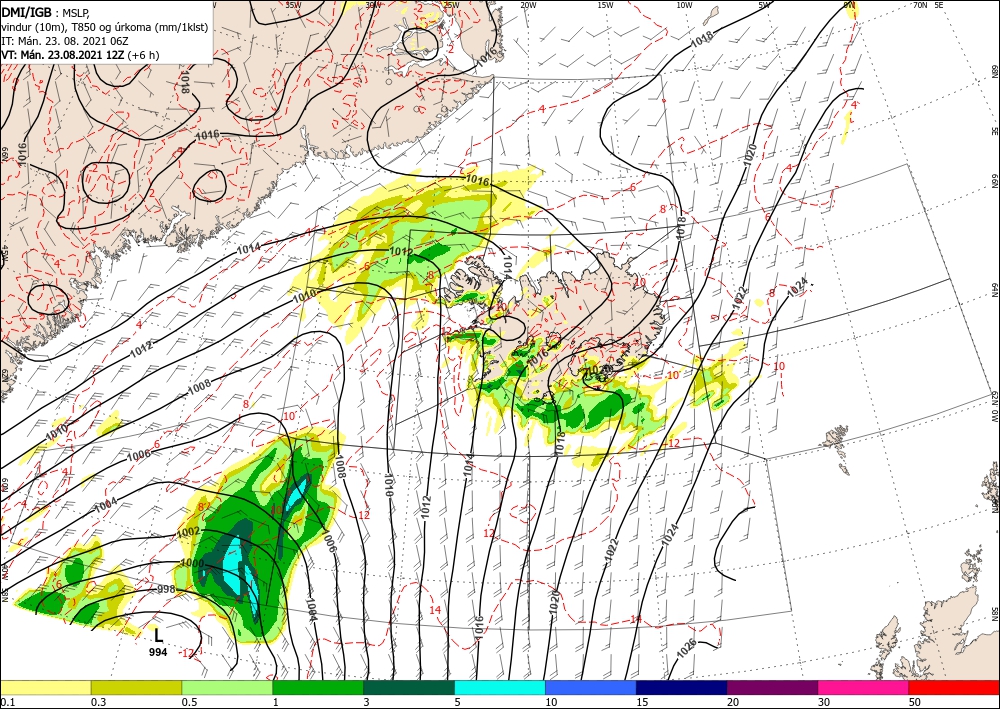Click the "10W" longitude label

click(684, 4)
